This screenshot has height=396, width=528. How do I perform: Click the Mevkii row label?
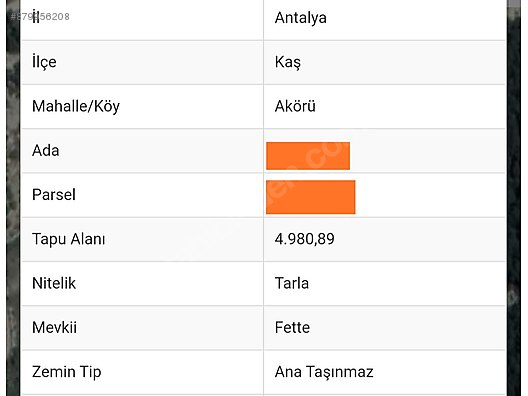pyautogui.click(x=54, y=327)
